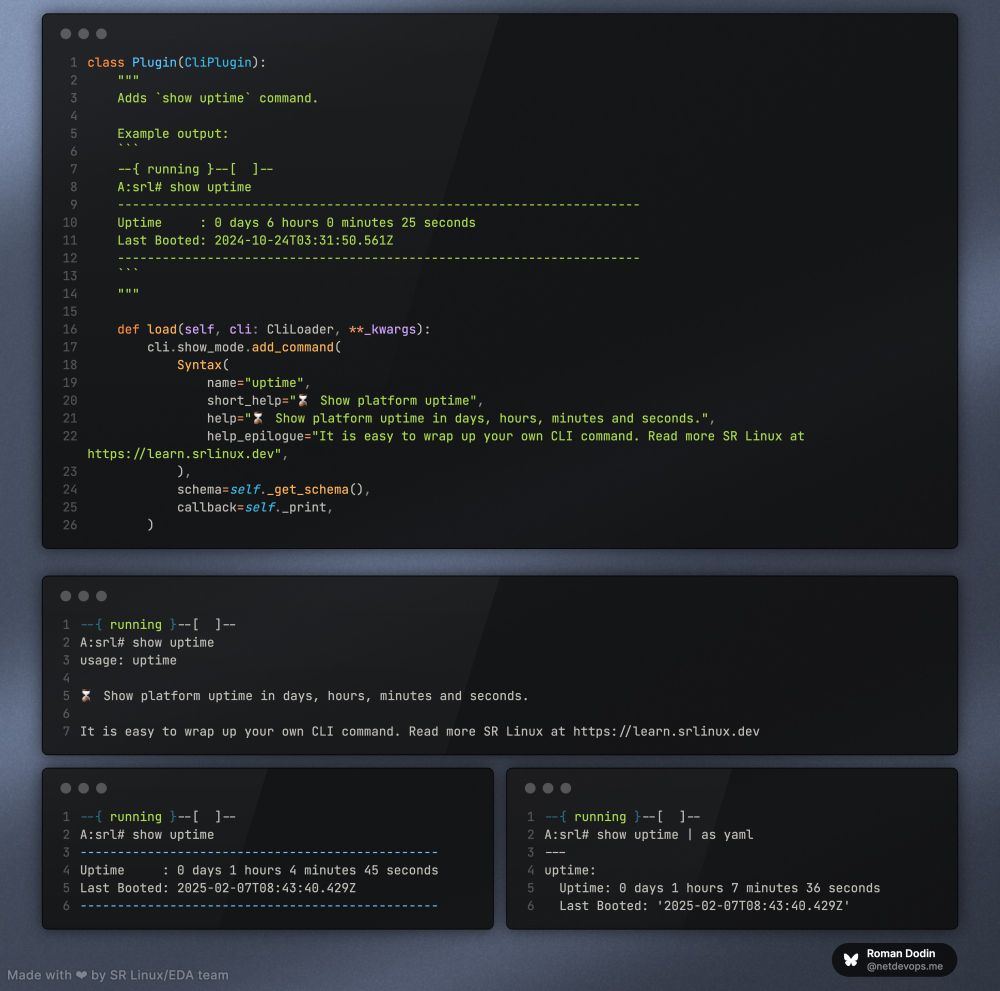This screenshot has width=1000, height=991.
Task: Click the hourglass emoji in the short_help line
Action: coord(303,400)
